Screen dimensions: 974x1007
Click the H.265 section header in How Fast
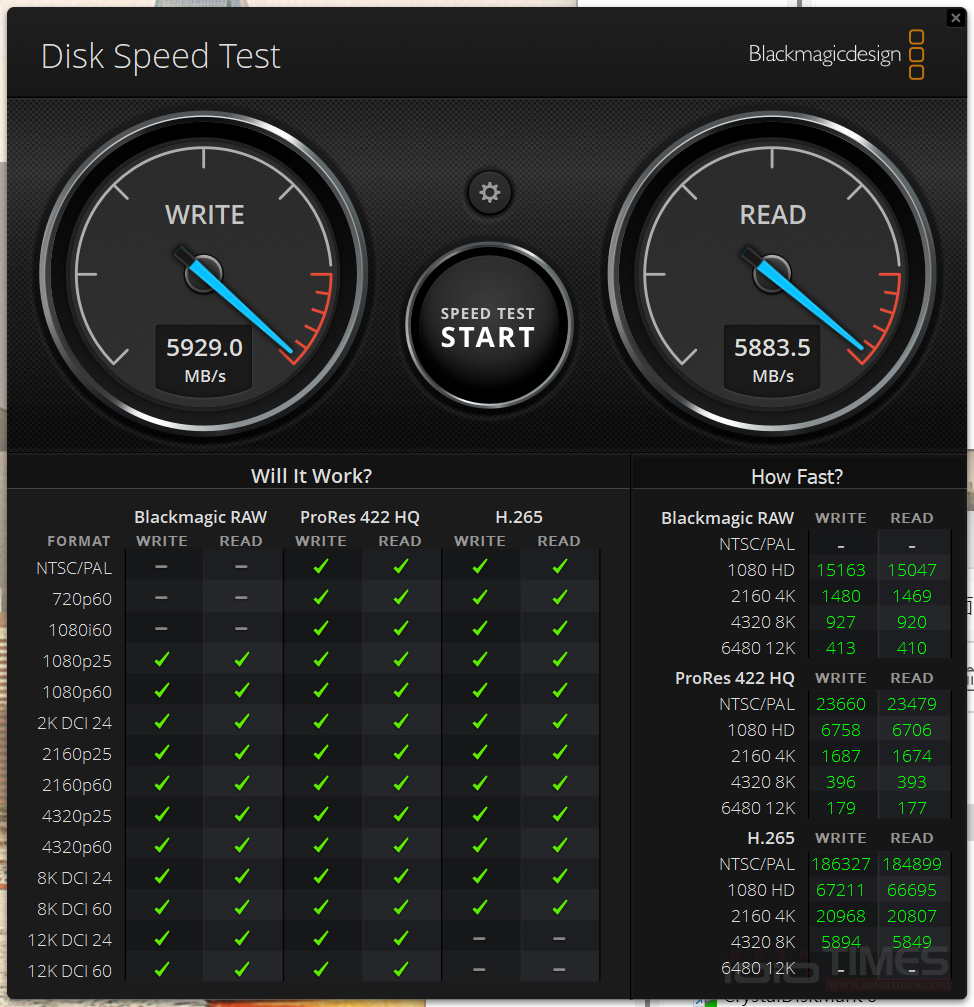click(770, 838)
